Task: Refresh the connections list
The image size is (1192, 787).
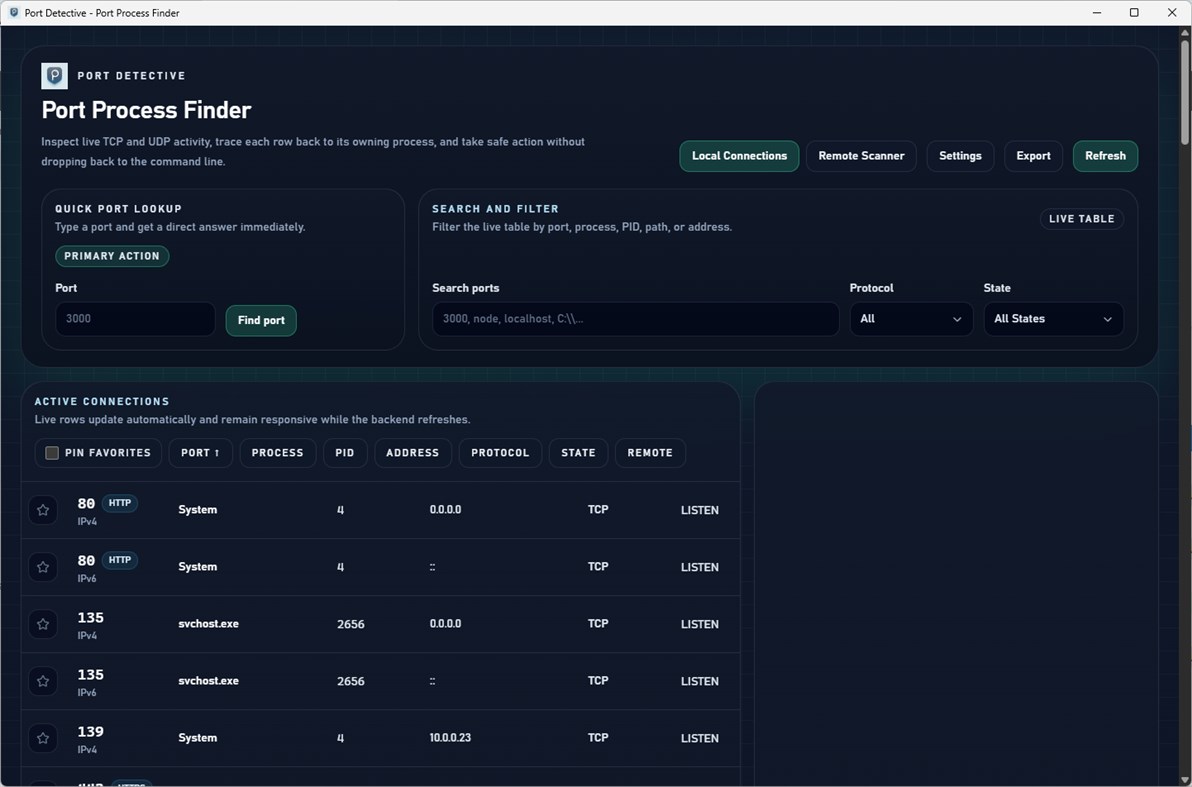Action: tap(1105, 156)
